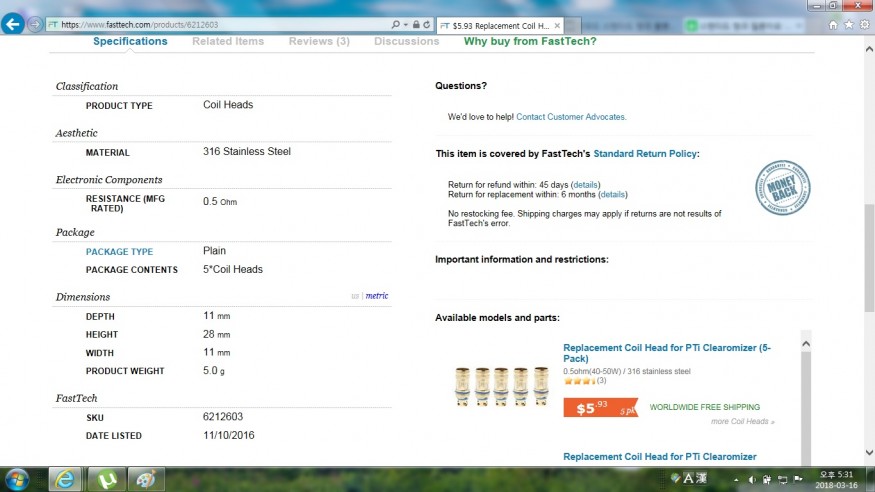
Task: Click the Hanja 漢 input mode icon
Action: click(x=701, y=479)
